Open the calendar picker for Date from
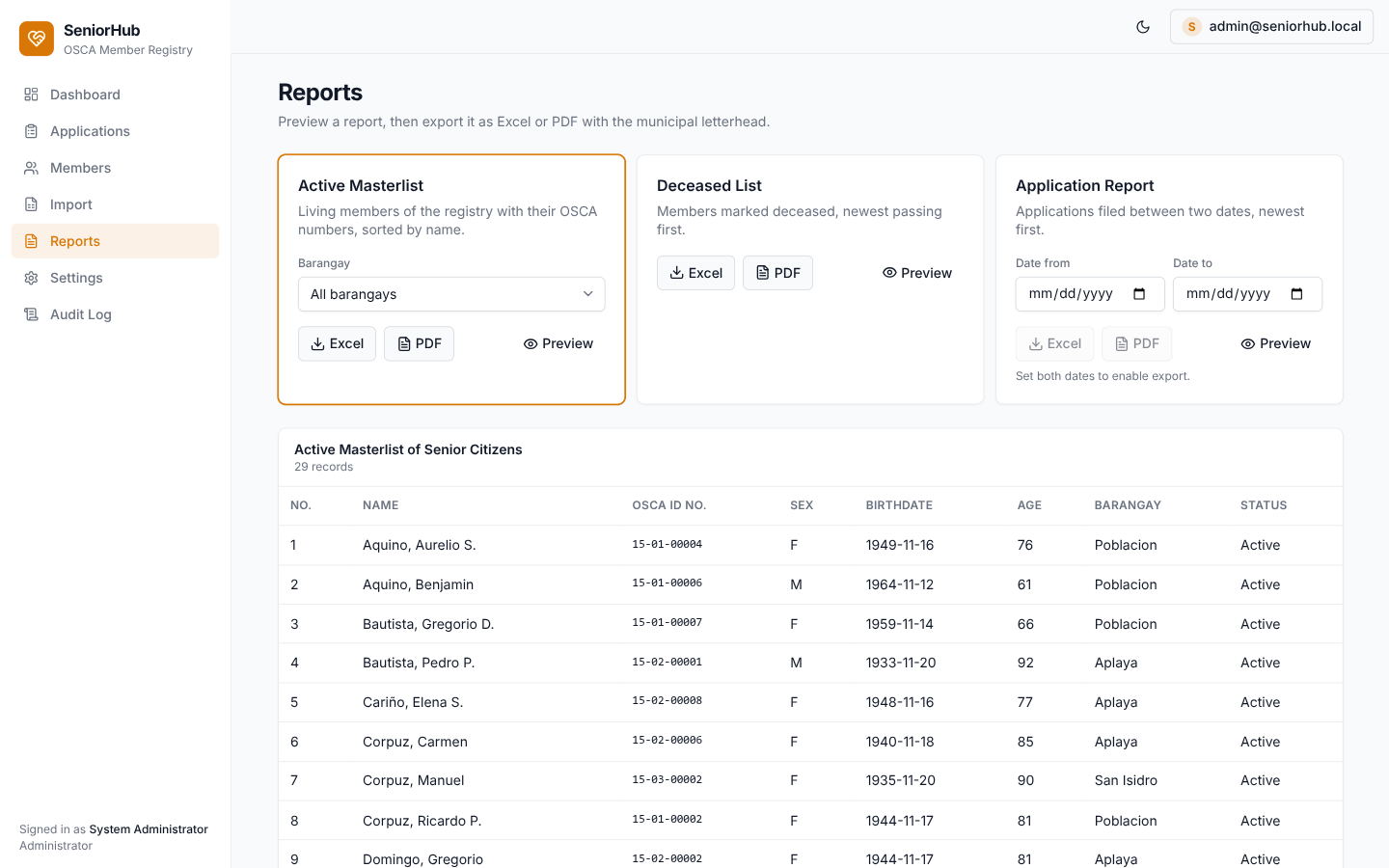The width and height of the screenshot is (1389, 868). coord(1139,294)
